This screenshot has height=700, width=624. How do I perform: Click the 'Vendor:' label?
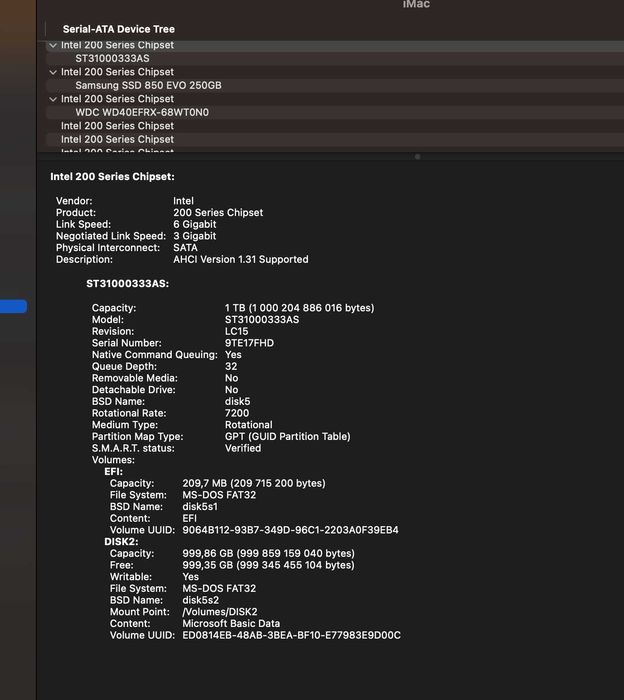click(x=74, y=201)
